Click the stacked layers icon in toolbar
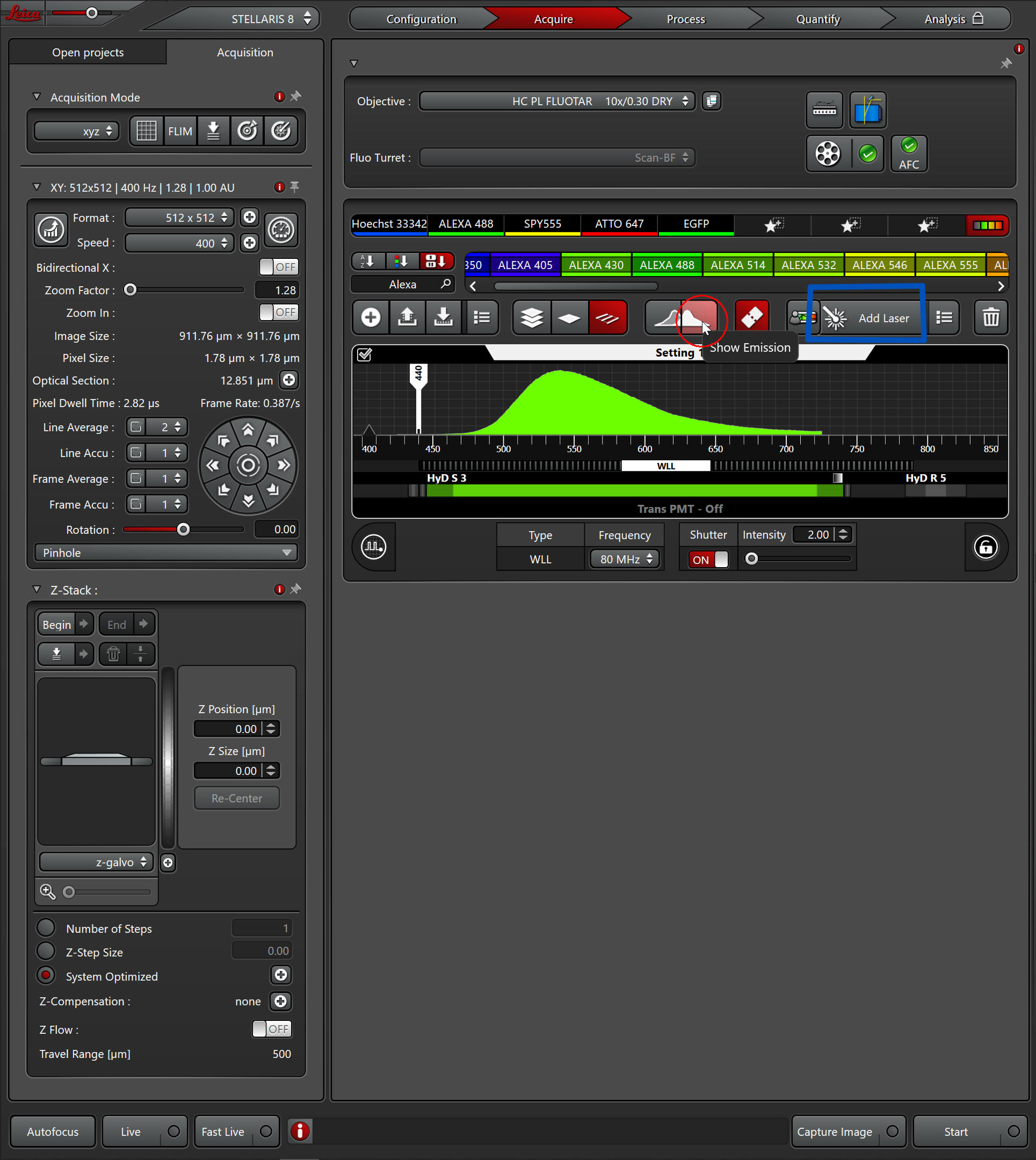This screenshot has width=1036, height=1160. 532,317
